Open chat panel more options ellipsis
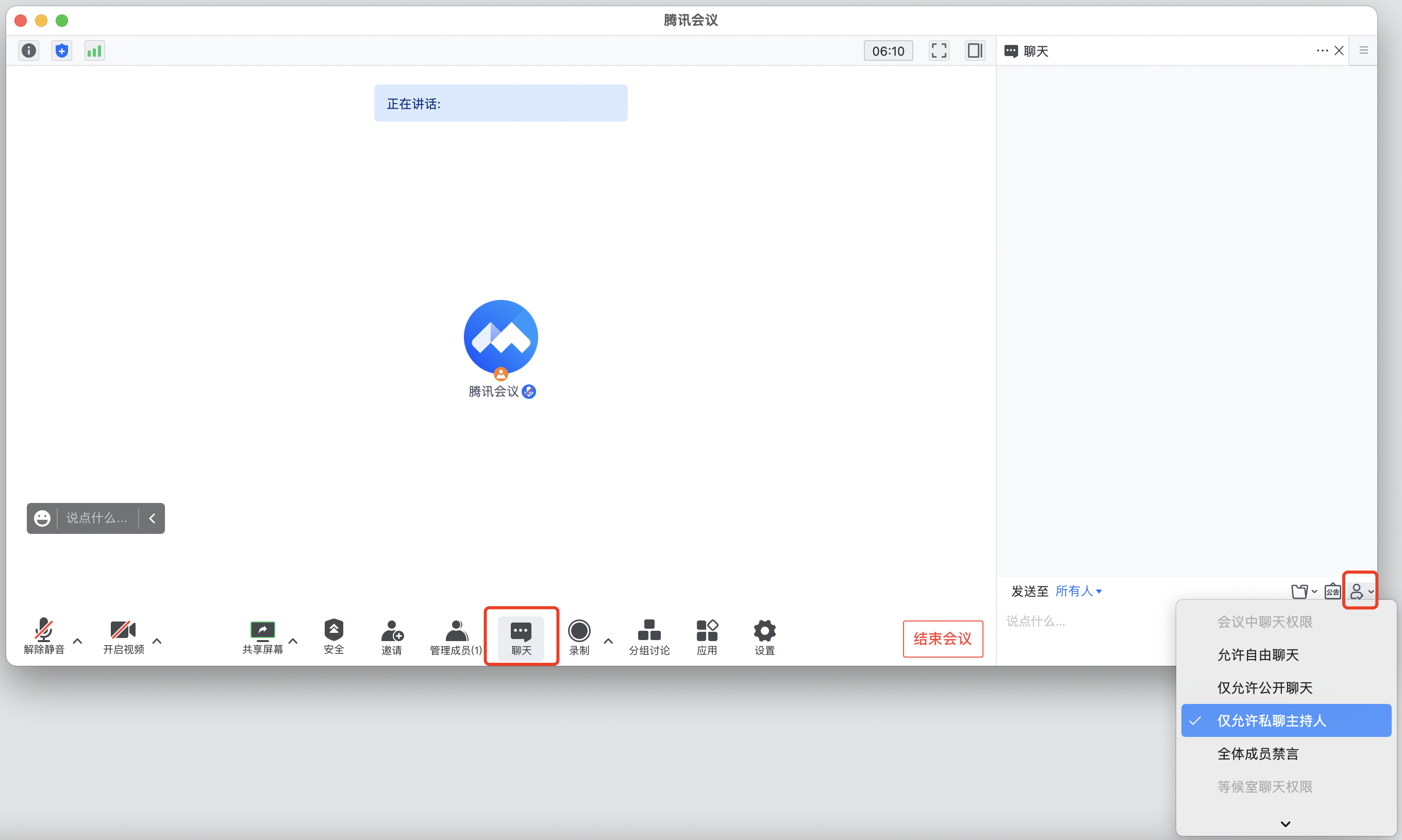This screenshot has width=1402, height=840. (1322, 51)
